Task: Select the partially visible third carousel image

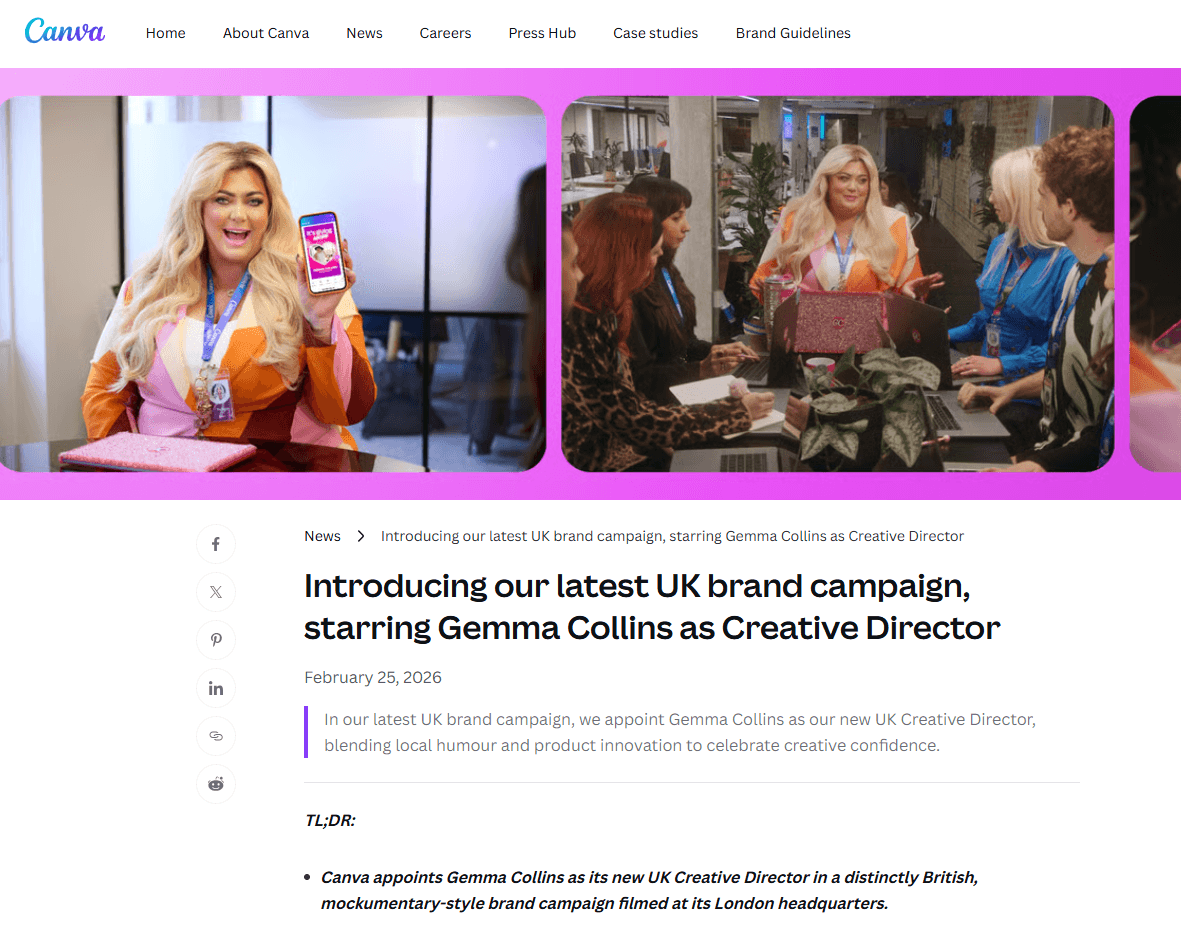Action: (1155, 284)
